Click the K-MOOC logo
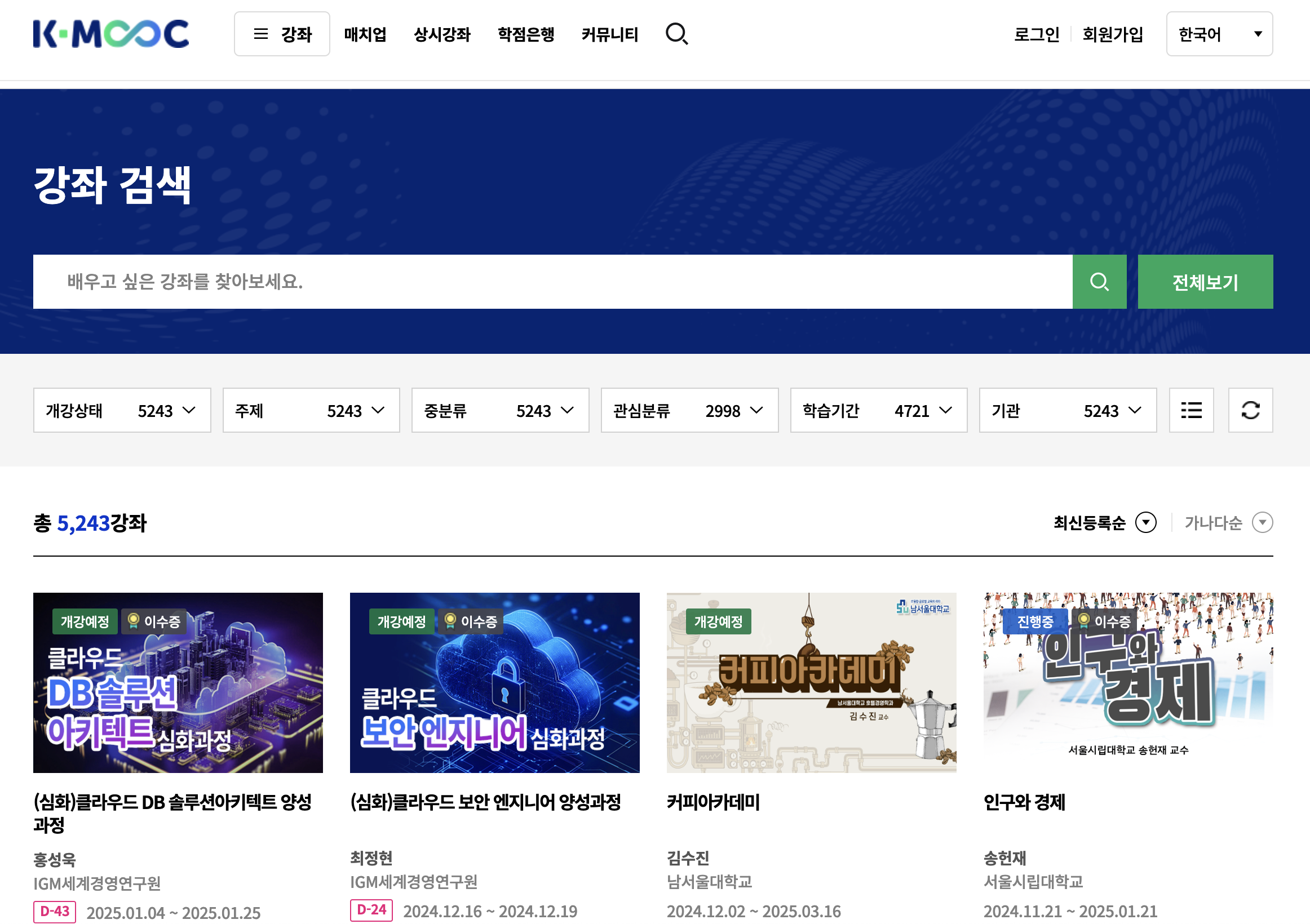Screen dimensions: 1310x924 click(x=110, y=34)
